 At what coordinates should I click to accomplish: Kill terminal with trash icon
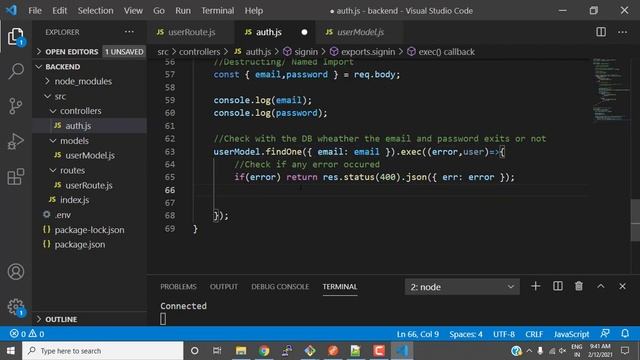(x=579, y=287)
